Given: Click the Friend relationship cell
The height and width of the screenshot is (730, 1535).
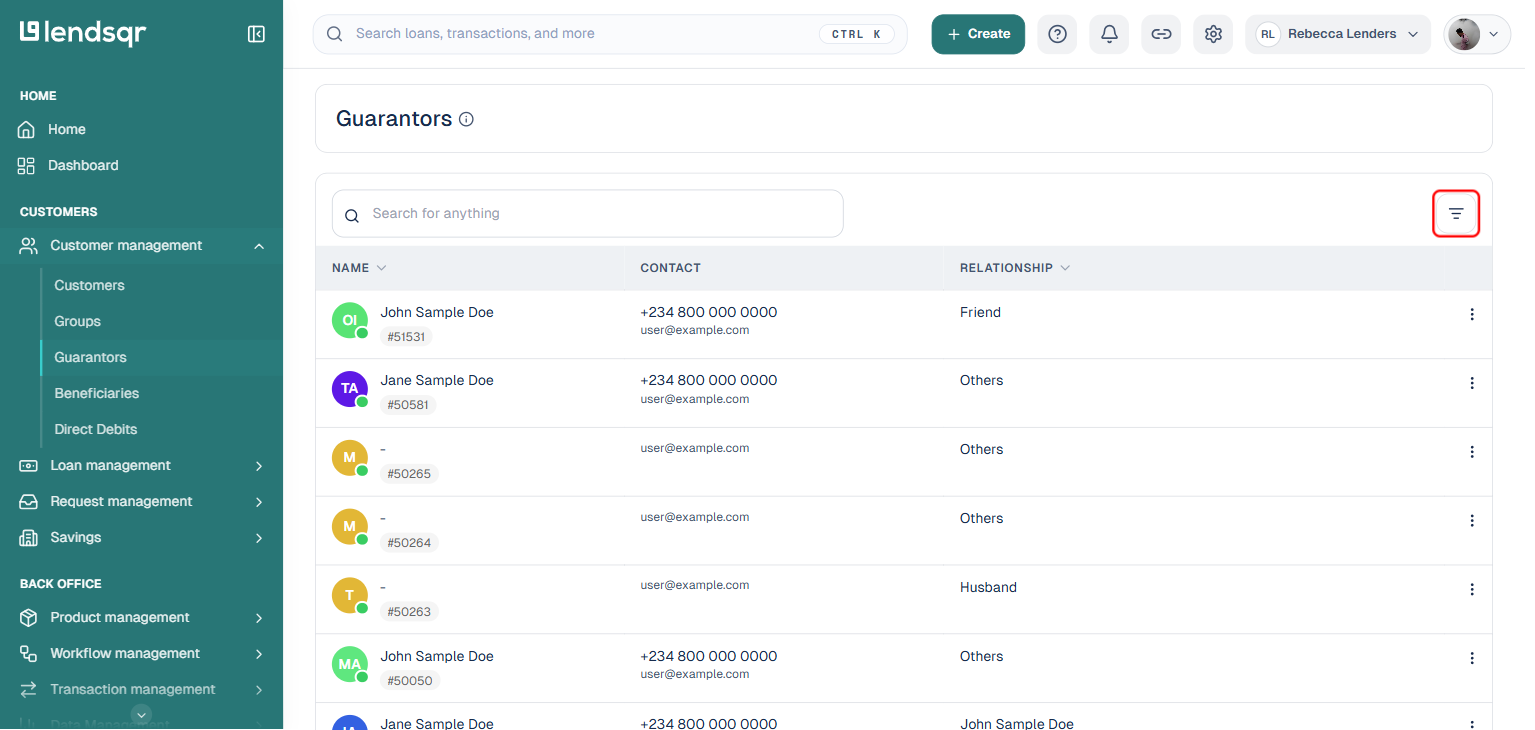Looking at the screenshot, I should 980,313.
